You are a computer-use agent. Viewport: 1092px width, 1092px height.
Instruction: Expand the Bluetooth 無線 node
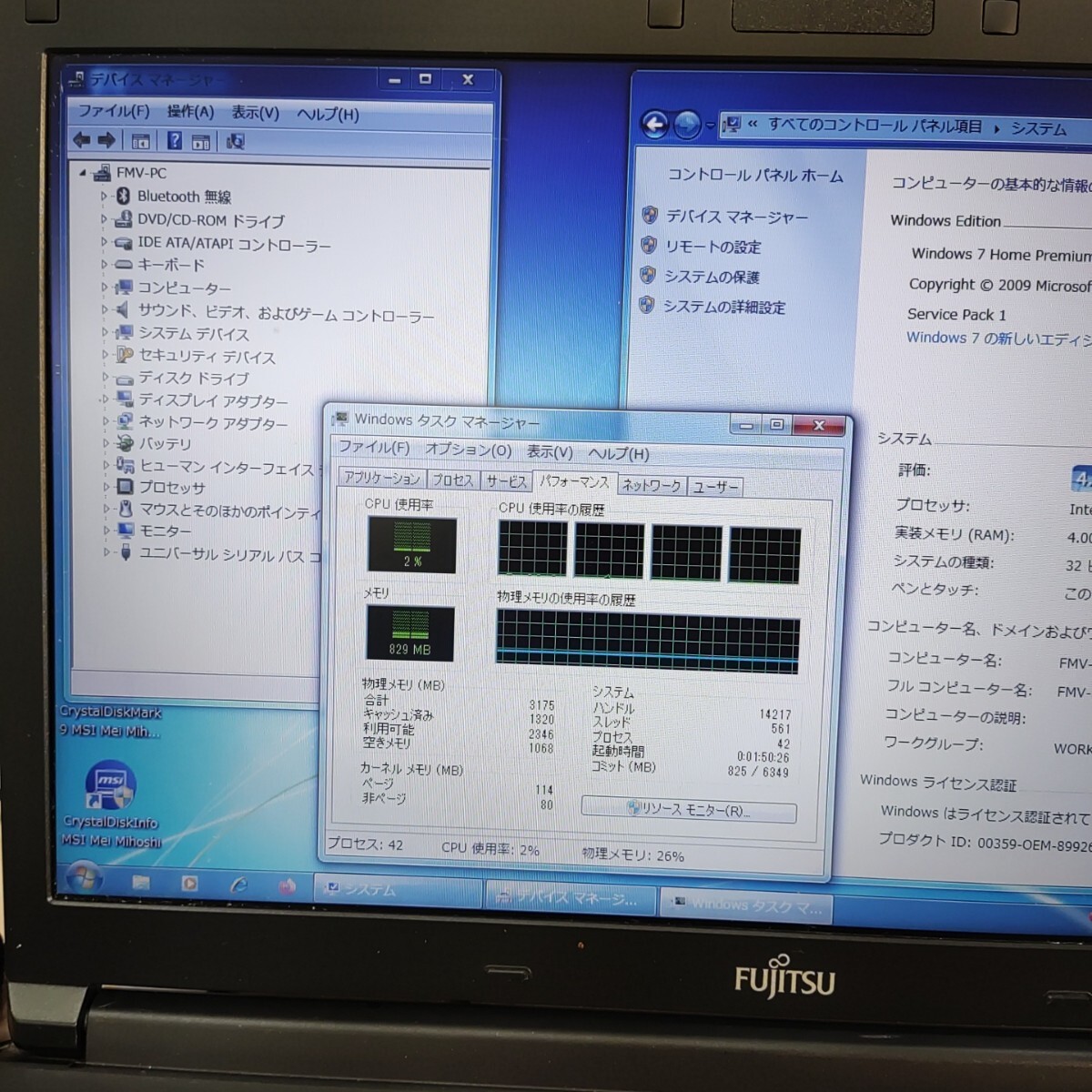pos(104,197)
